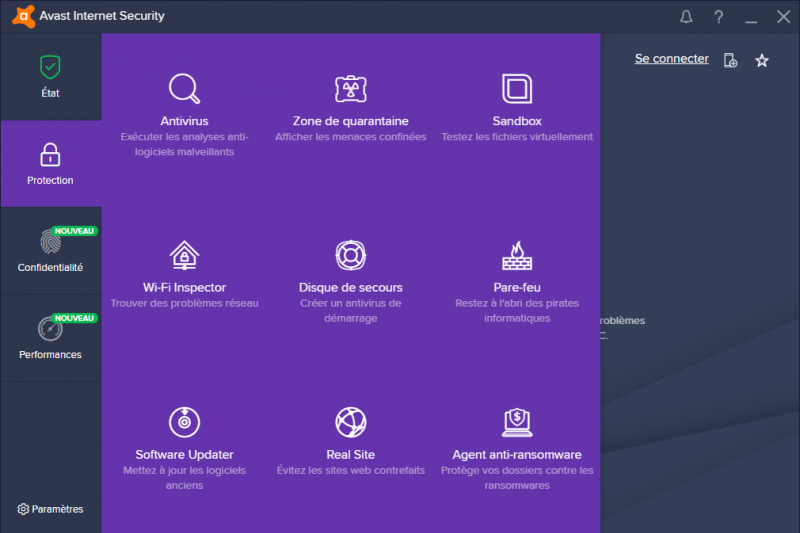Viewport: 800px width, 533px height.
Task: Click 'Testez les fichiers virtuellement' text
Action: 517,137
